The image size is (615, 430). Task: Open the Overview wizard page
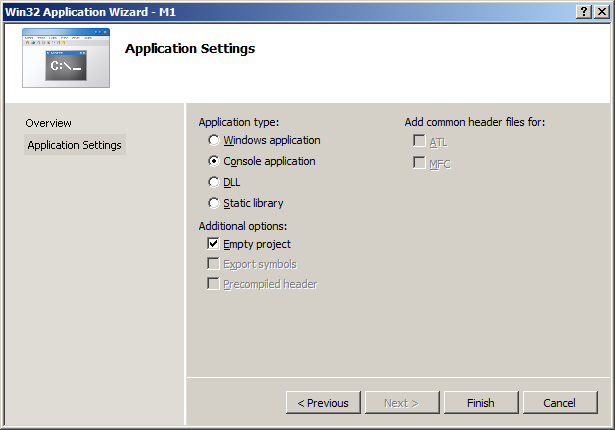[x=49, y=123]
